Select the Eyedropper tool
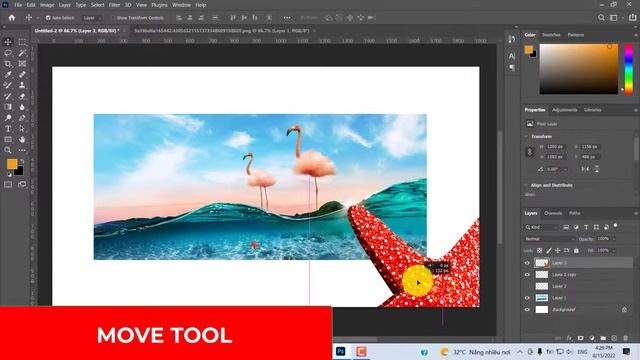The image size is (640, 360). pos(8,74)
